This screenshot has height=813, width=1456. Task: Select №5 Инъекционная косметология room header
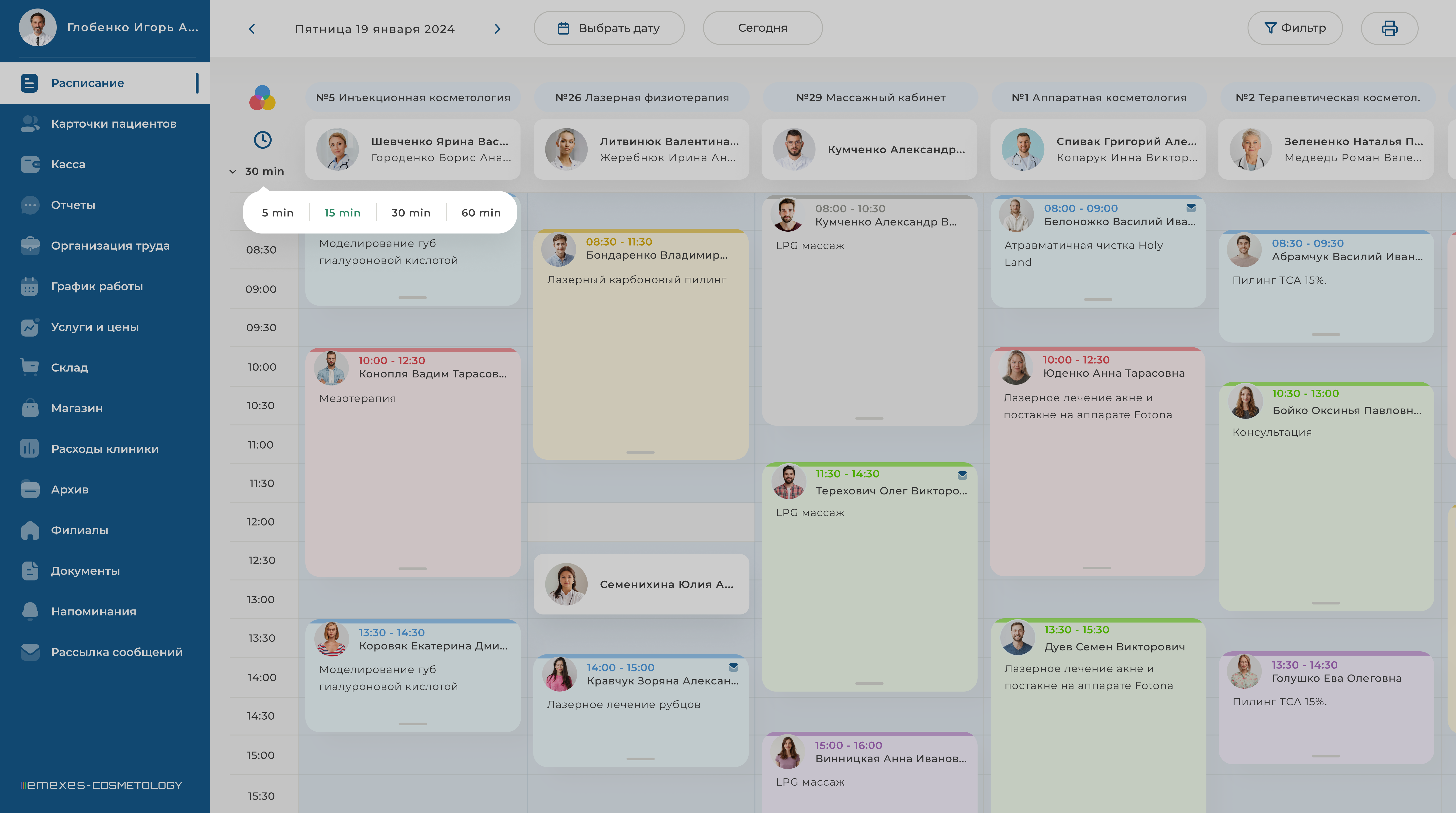tap(413, 98)
